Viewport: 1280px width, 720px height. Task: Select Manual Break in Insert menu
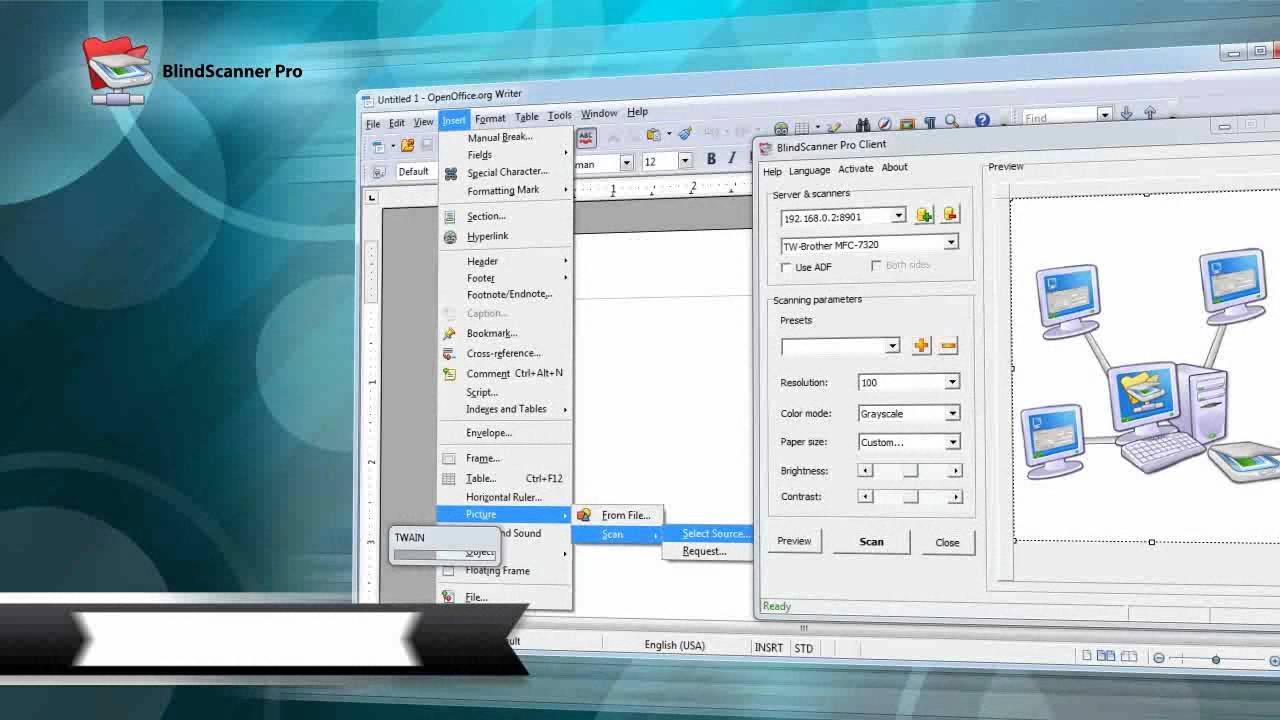[500, 138]
